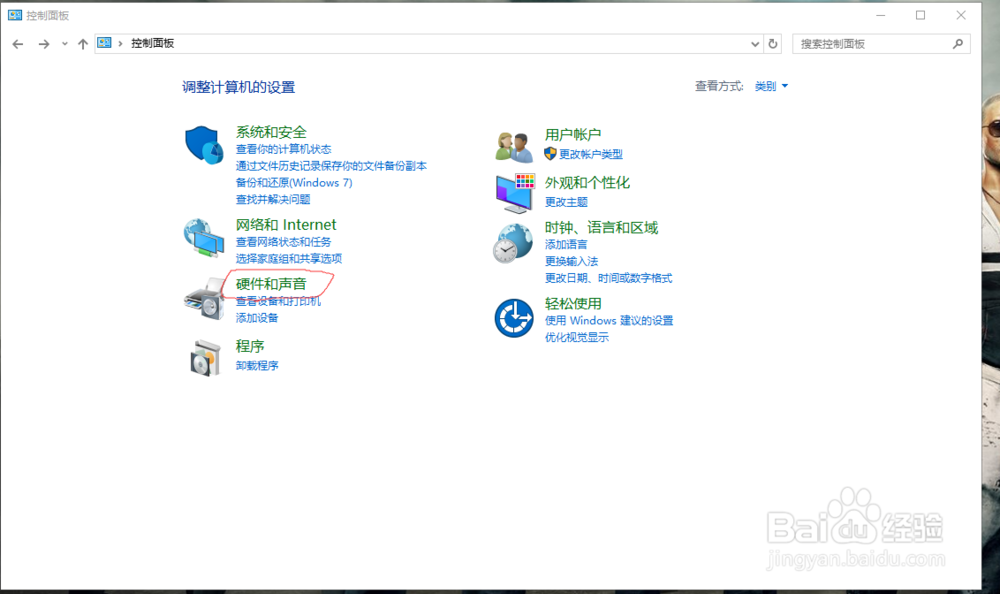Open the 类别 (Category) view mode dropdown
The height and width of the screenshot is (594, 1000).
click(764, 86)
